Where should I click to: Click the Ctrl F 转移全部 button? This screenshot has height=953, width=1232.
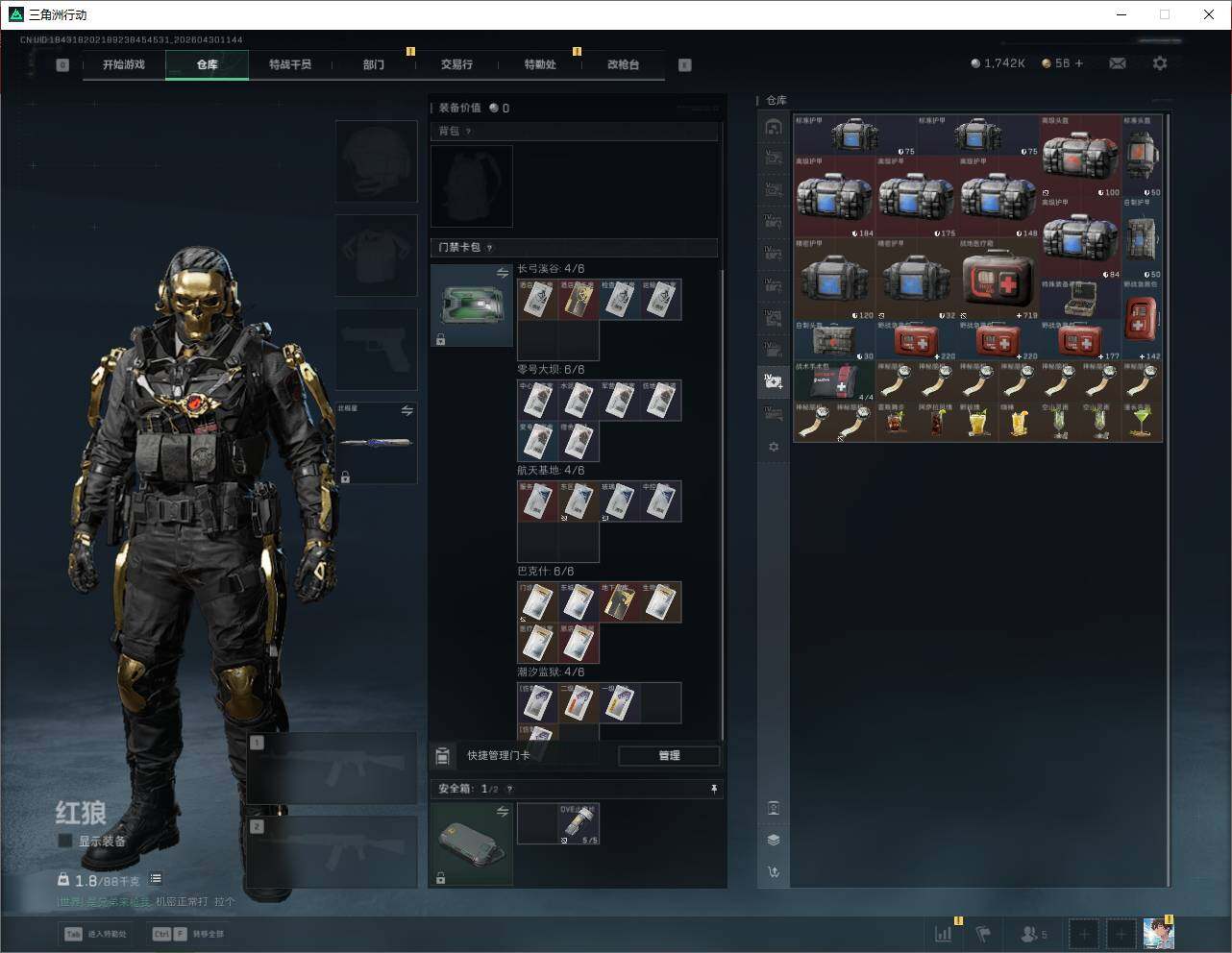187,934
